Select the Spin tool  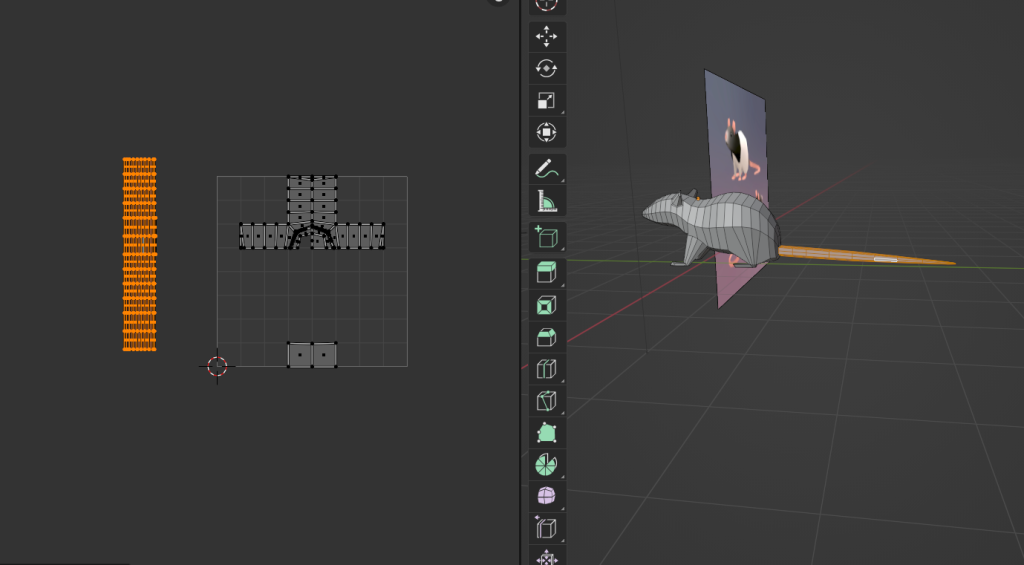547,464
